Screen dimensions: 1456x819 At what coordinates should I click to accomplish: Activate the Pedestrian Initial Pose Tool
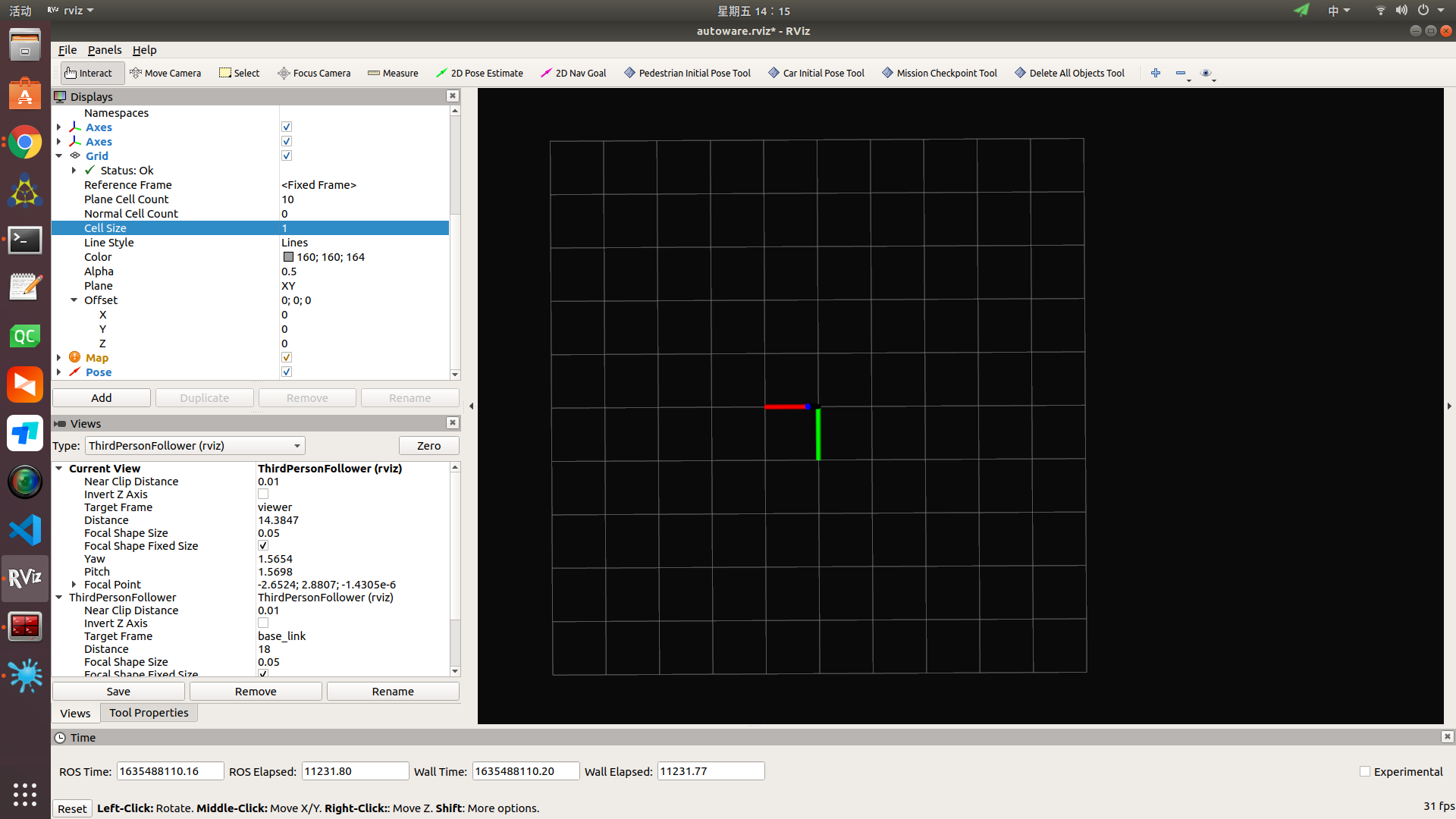686,73
